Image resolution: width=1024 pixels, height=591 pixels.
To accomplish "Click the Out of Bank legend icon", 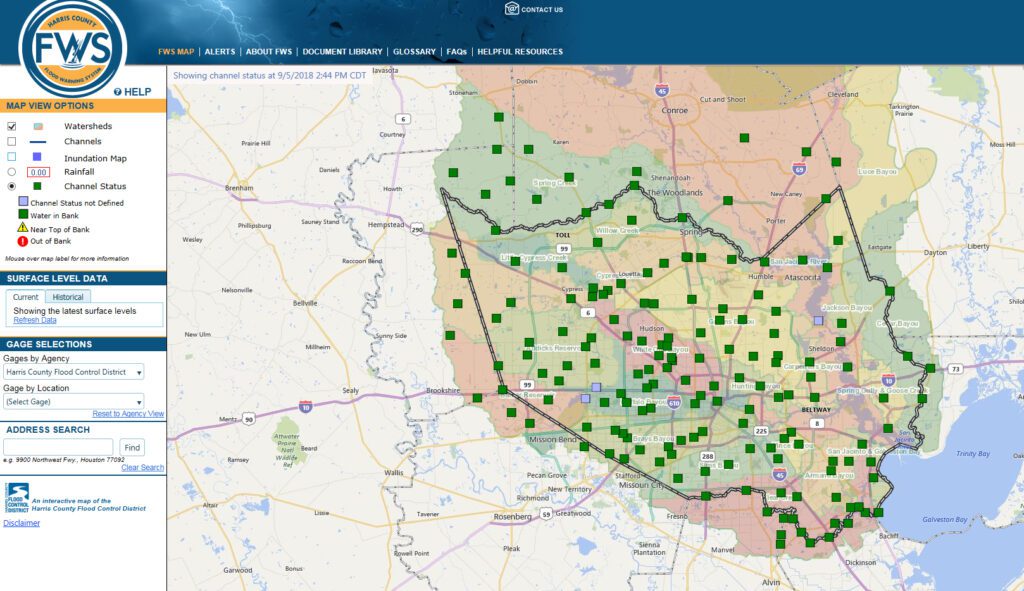I will tap(21, 239).
